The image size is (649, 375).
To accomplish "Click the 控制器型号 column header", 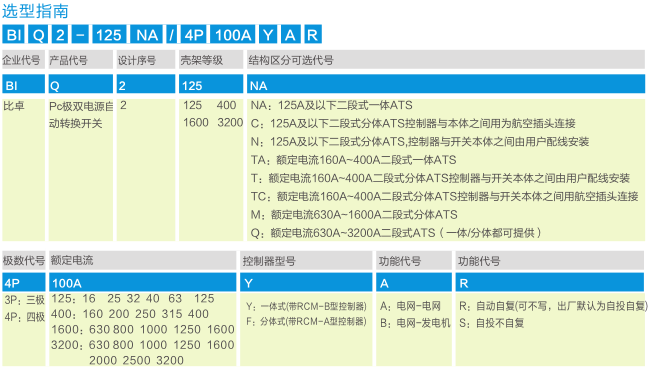I will point(306,261).
